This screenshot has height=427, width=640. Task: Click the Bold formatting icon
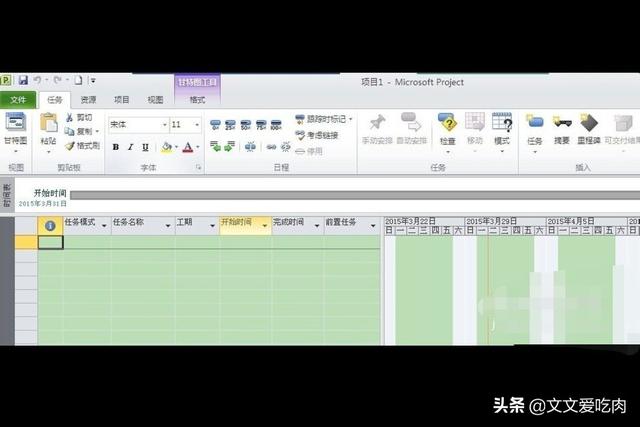[116, 147]
